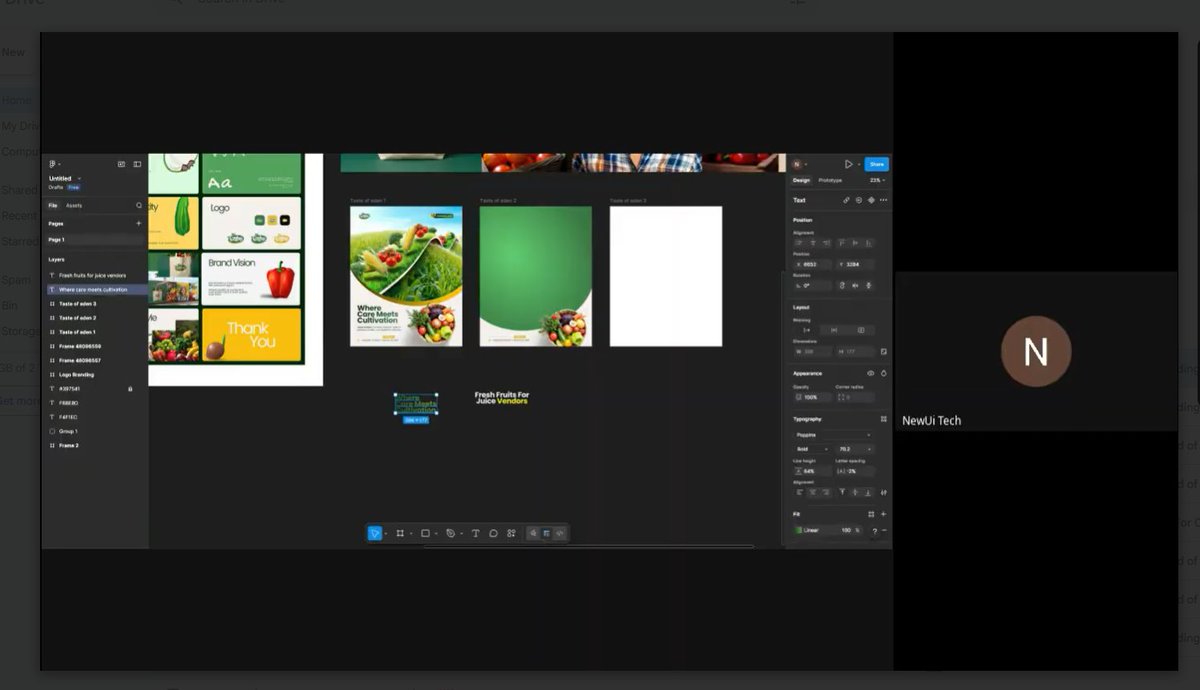The image size is (1200, 690).
Task: Switch to Draw mode toggle
Action: 533,533
